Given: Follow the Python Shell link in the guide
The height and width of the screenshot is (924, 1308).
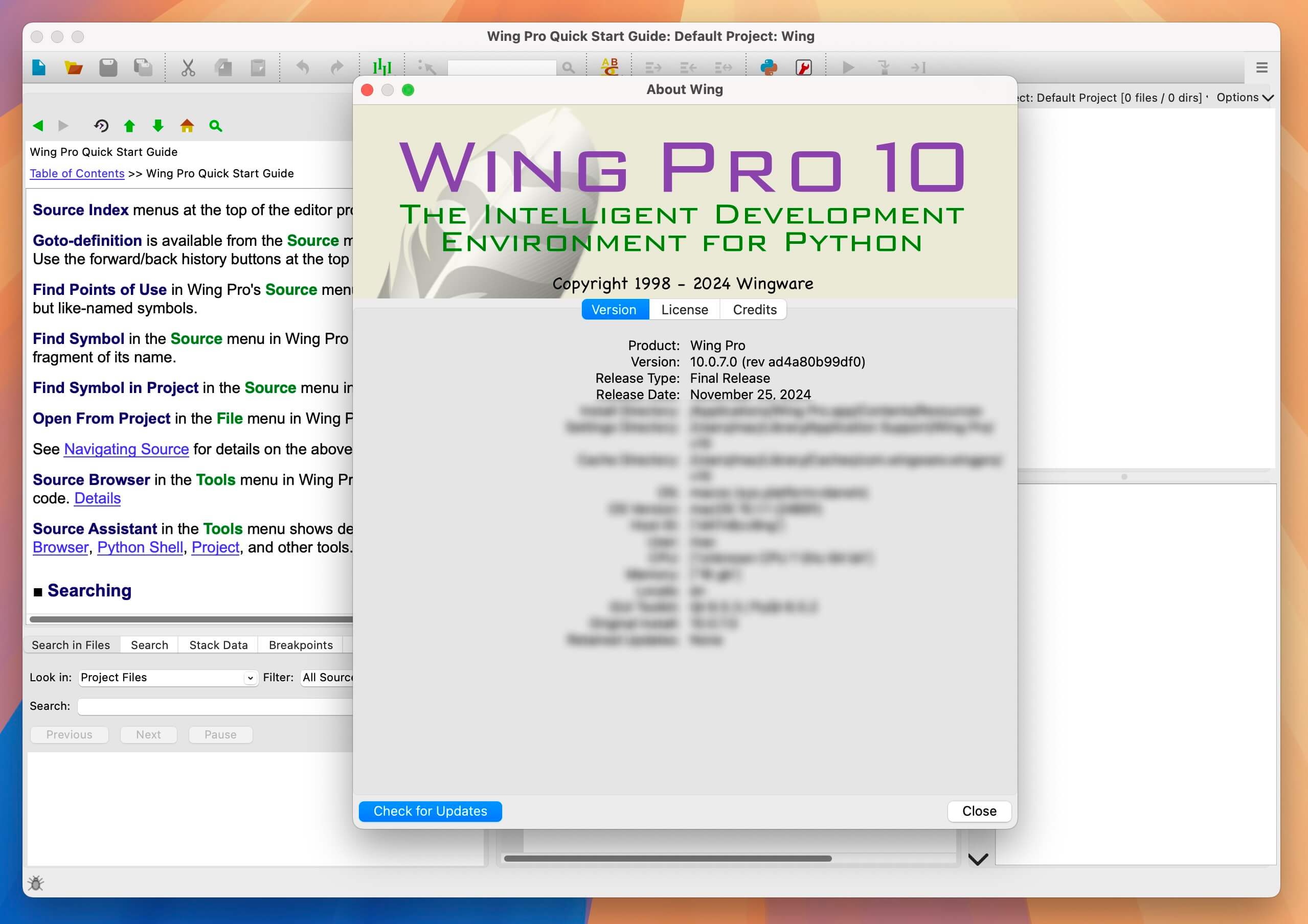Looking at the screenshot, I should (140, 547).
